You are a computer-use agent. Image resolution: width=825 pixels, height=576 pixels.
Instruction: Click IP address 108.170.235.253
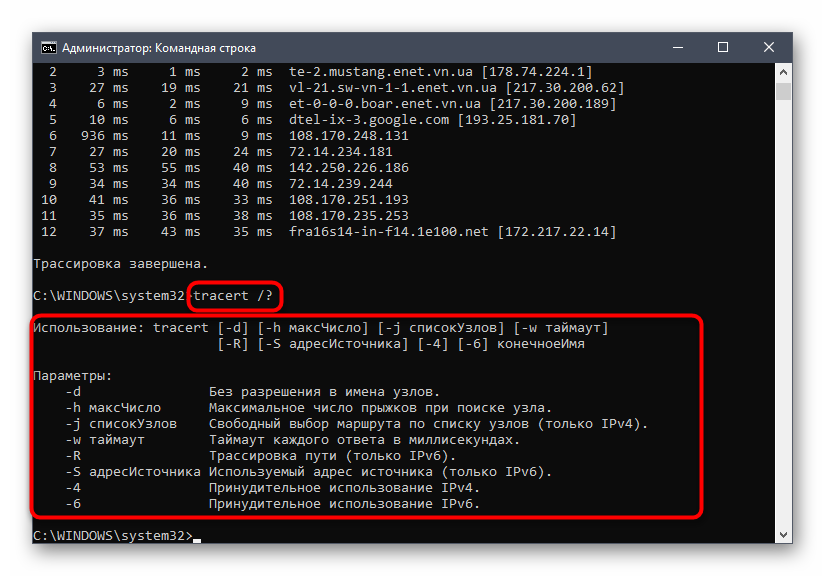(349, 216)
